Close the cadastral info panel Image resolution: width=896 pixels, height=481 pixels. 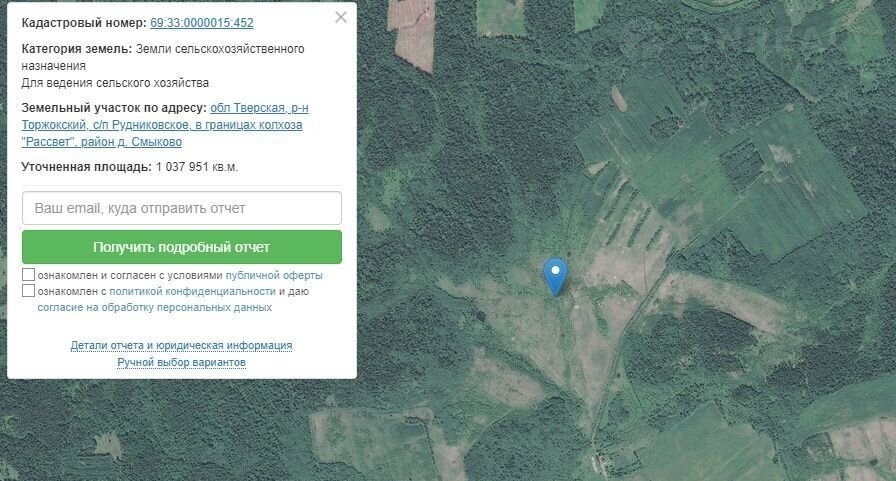pos(341,17)
